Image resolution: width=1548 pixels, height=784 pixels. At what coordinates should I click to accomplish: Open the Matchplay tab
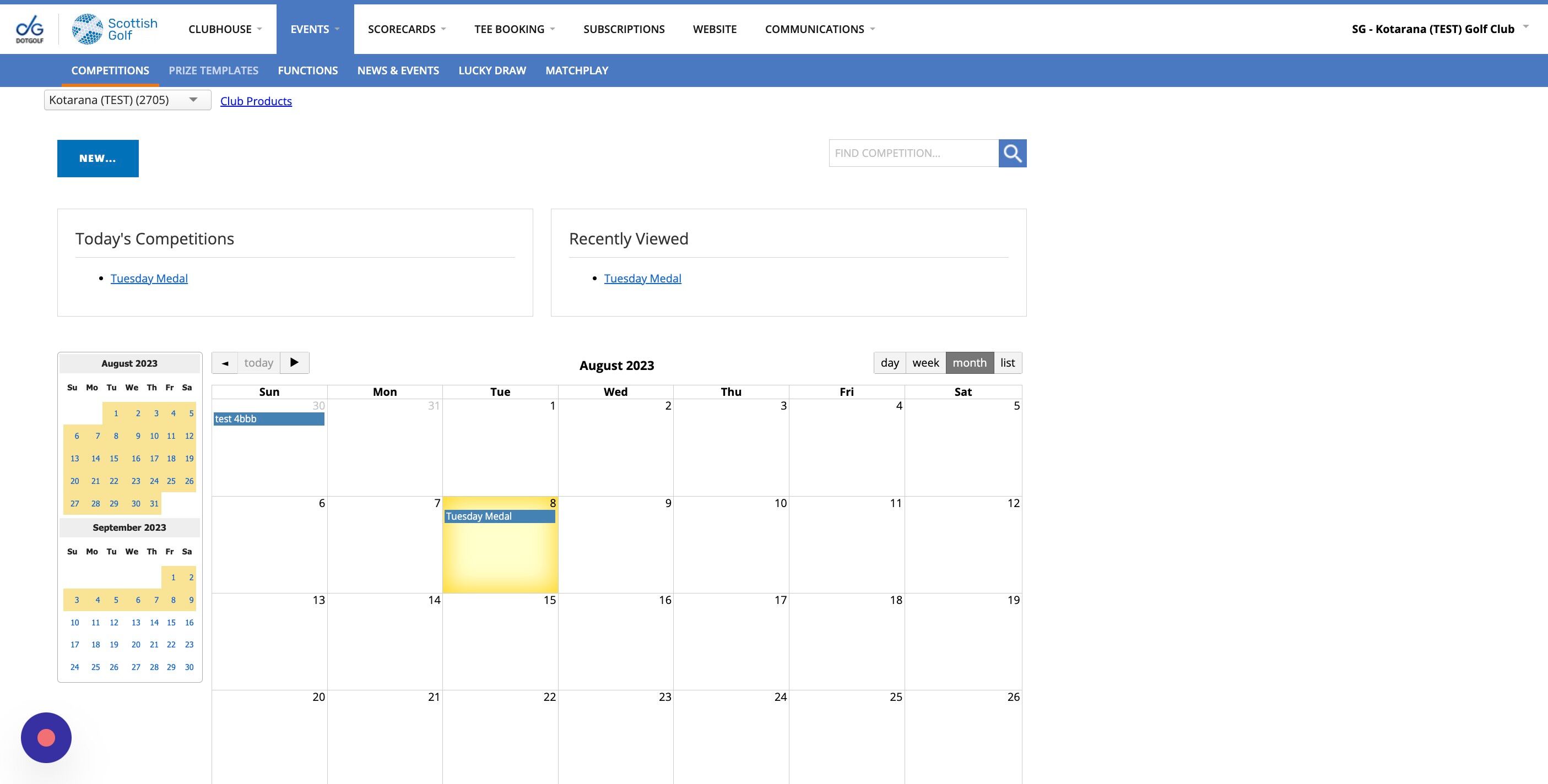[576, 70]
